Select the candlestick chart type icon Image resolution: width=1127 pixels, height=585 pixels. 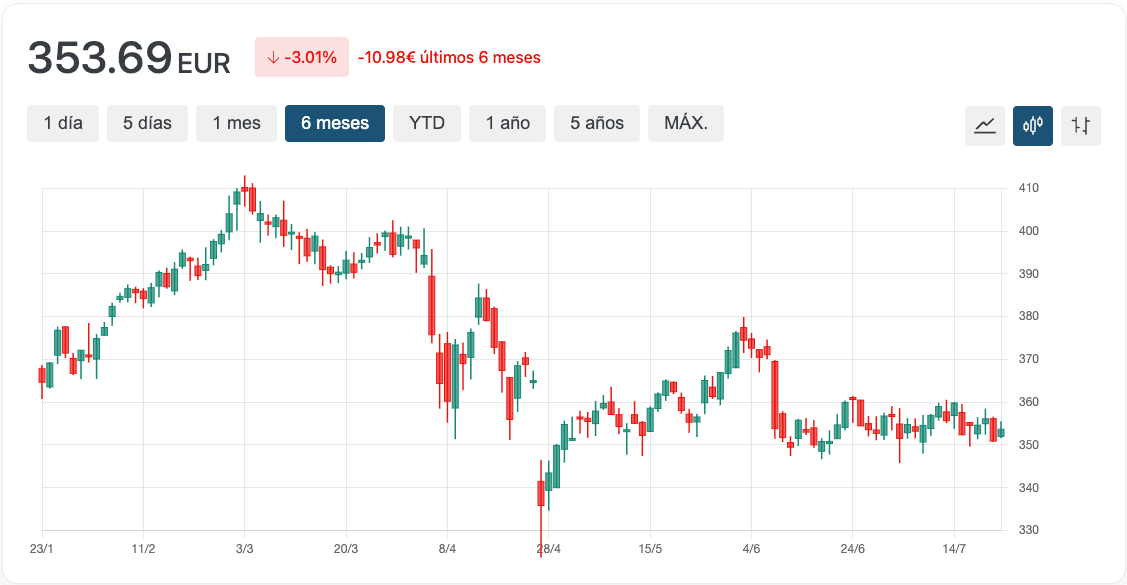[x=1033, y=126]
